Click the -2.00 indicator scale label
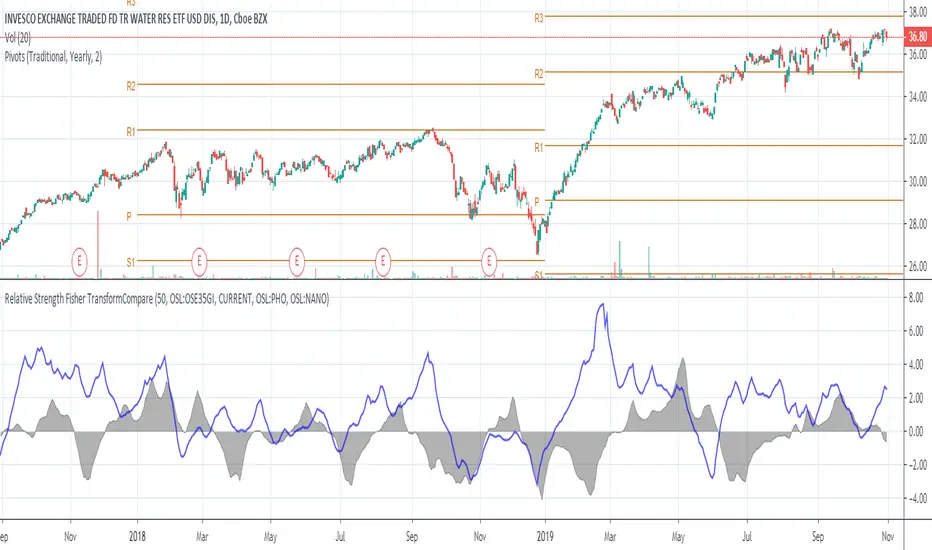Image resolution: width=932 pixels, height=550 pixels. pos(914,464)
